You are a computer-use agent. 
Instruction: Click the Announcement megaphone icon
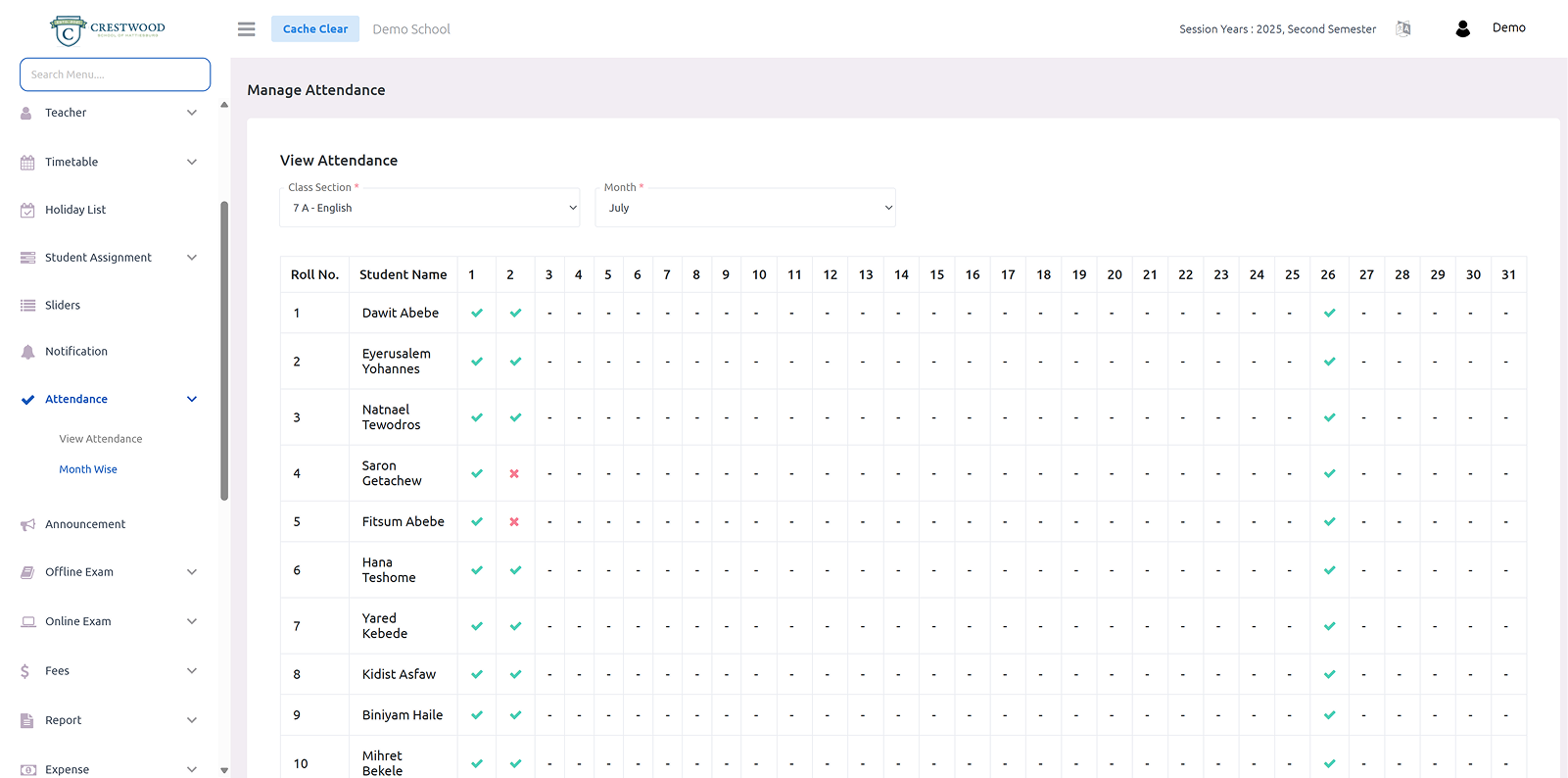click(27, 525)
